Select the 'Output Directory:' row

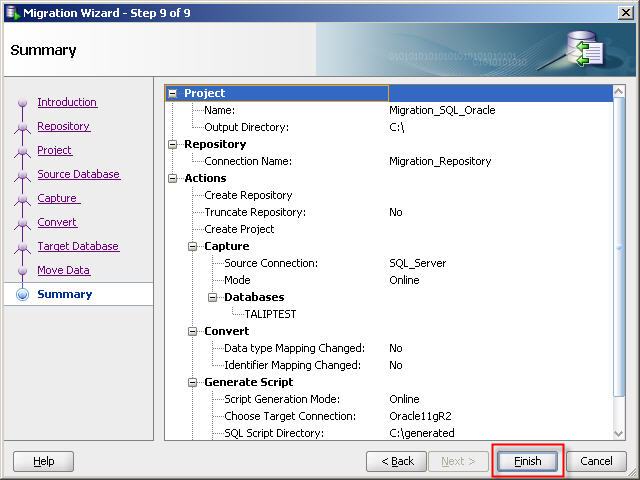[x=389, y=127]
